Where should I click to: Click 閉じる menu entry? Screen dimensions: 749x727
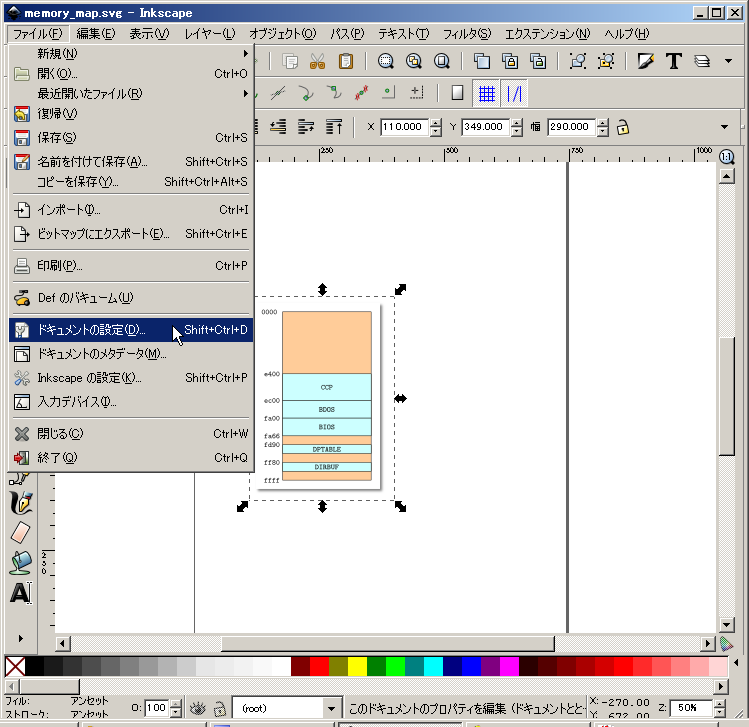pos(131,434)
